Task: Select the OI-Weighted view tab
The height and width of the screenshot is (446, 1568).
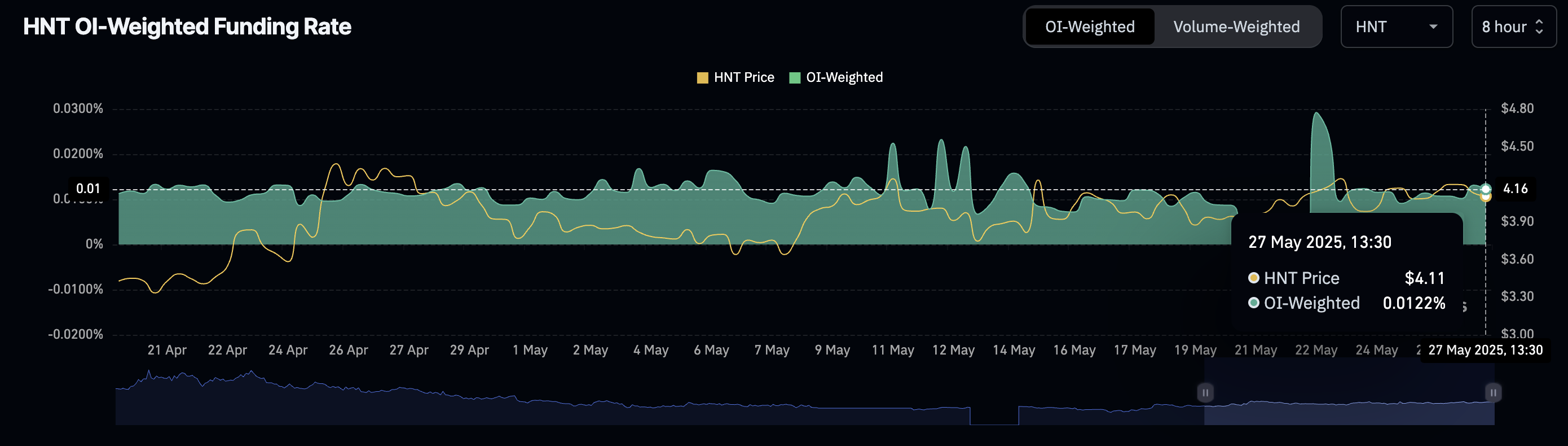Action: [x=1090, y=27]
